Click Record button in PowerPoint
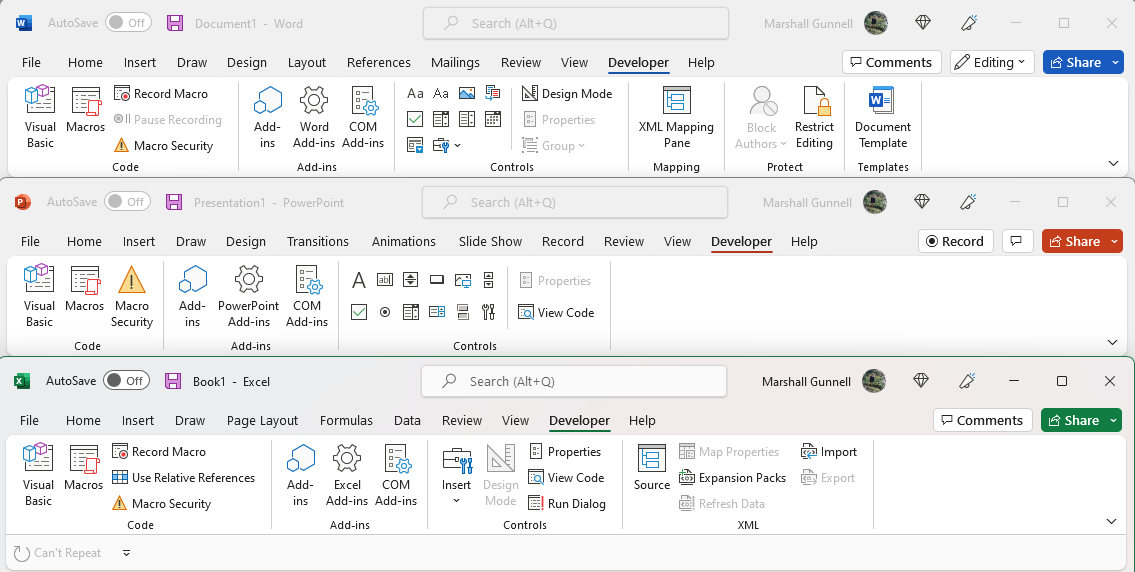Screen dimensions: 1135x572 pyautogui.click(x=955, y=241)
